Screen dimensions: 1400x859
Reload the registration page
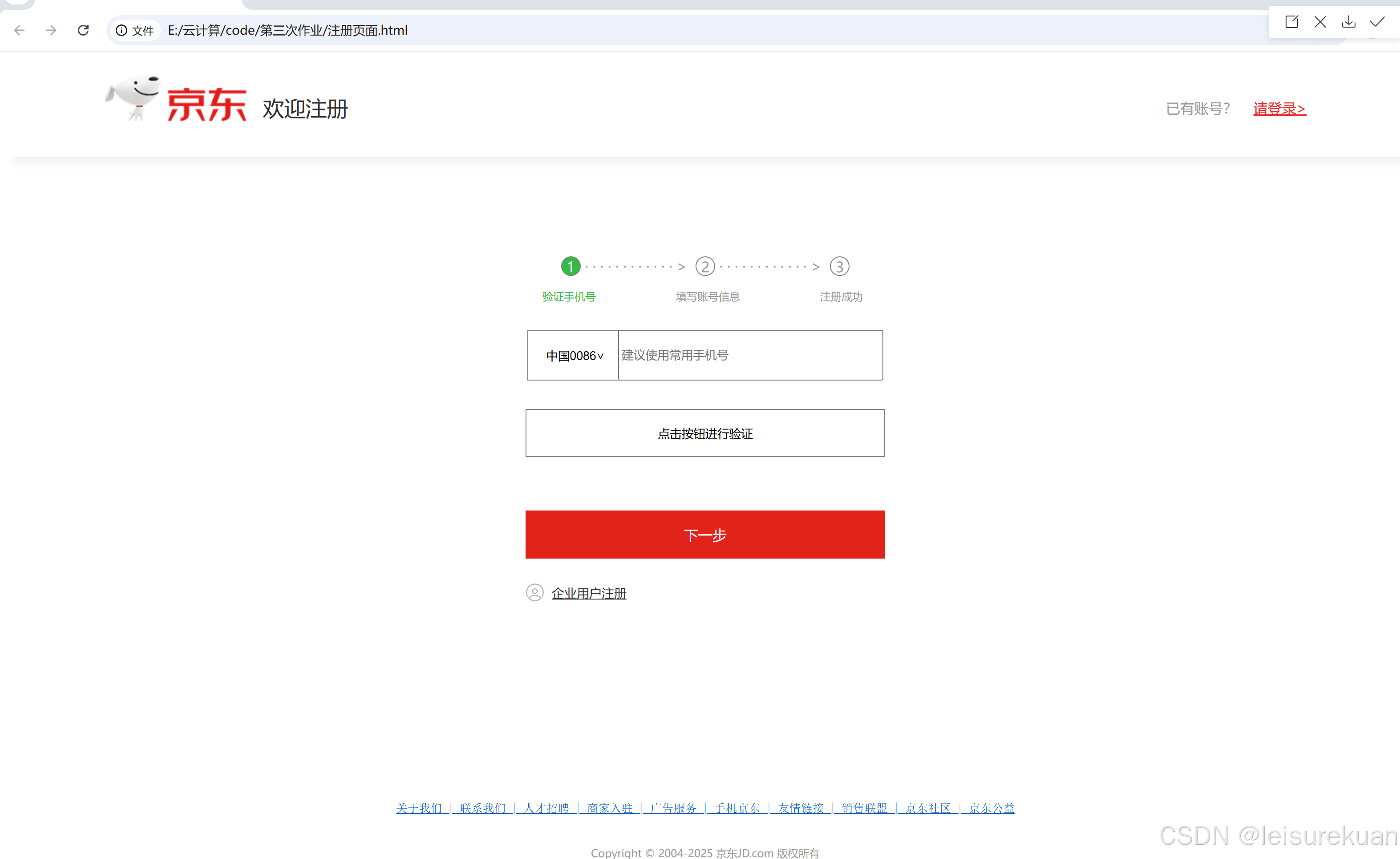[x=84, y=30]
